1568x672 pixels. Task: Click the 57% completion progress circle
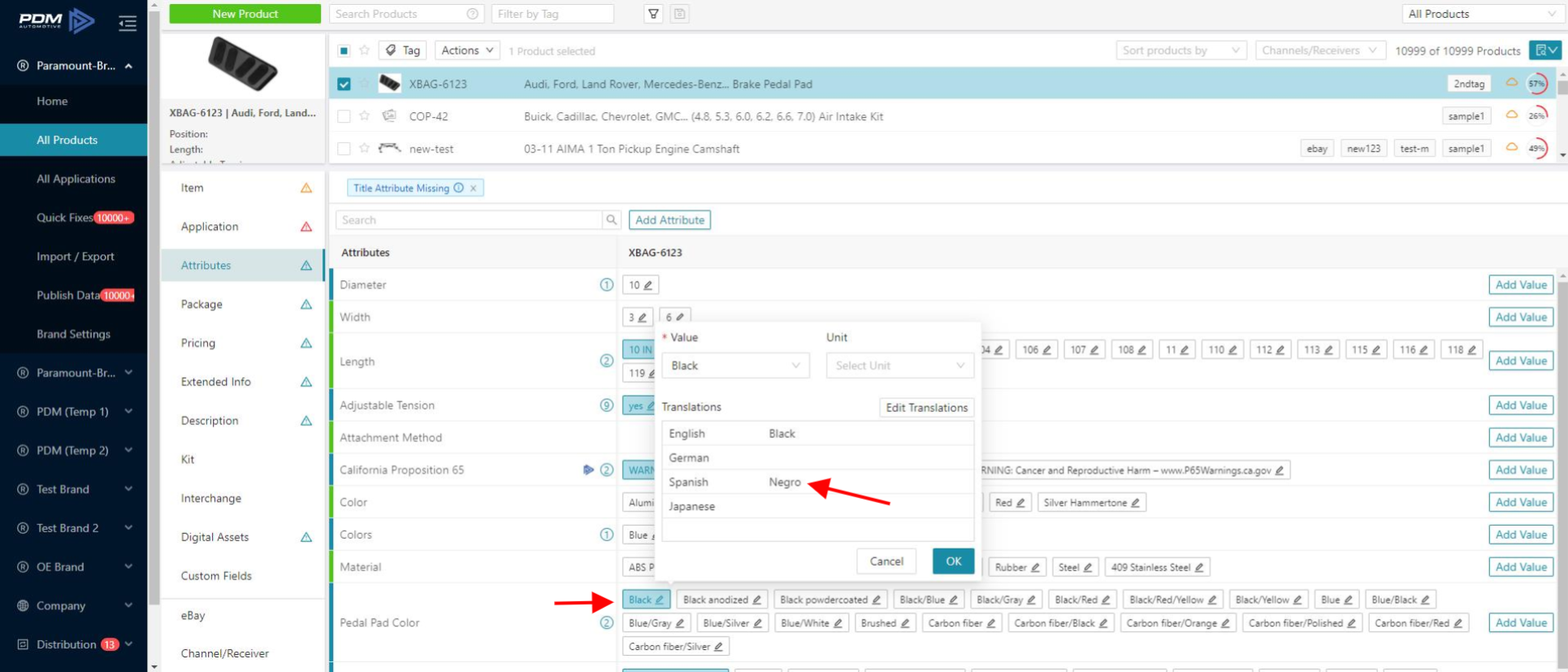click(1536, 84)
